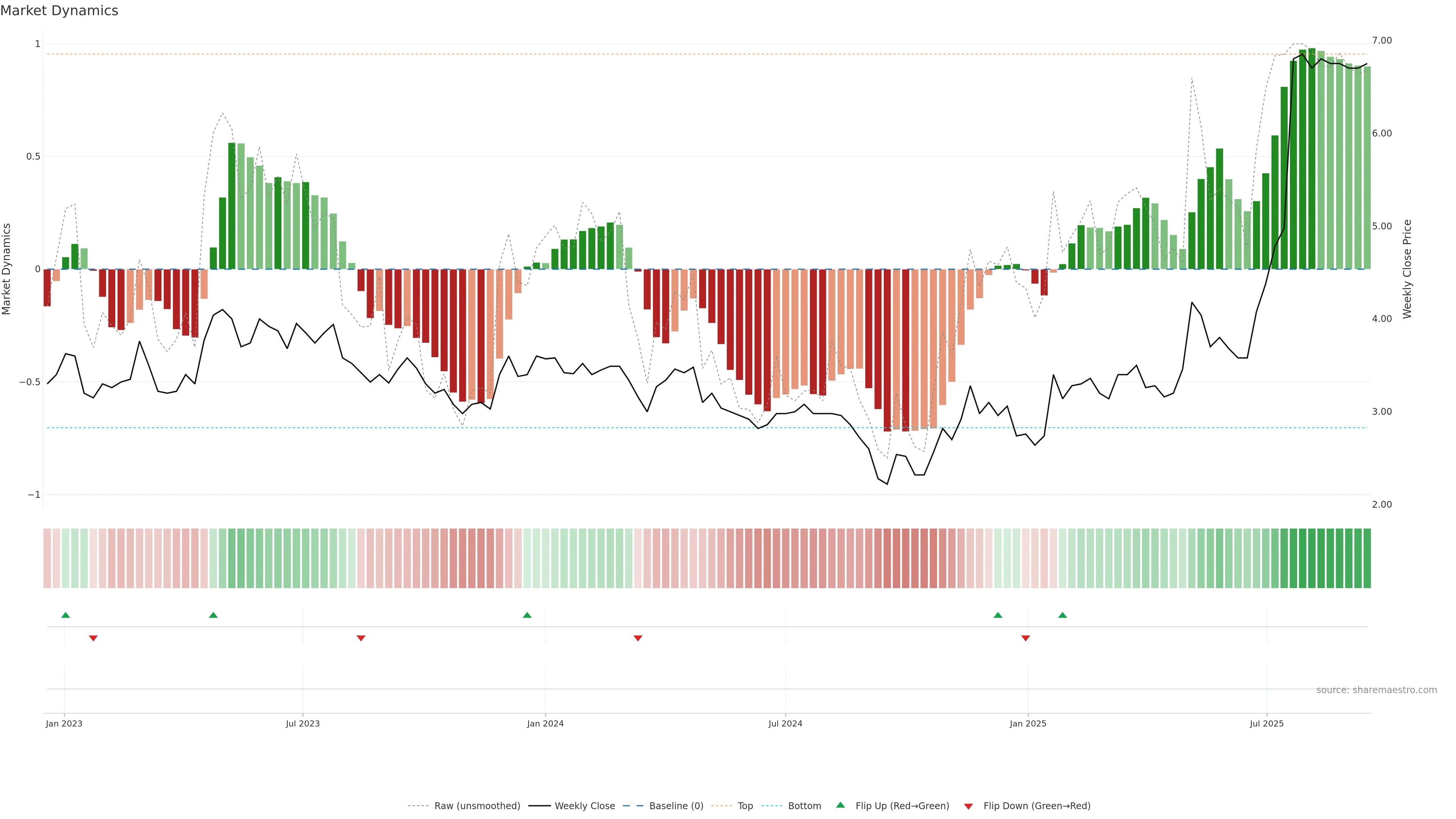The width and height of the screenshot is (1456, 819).
Task: Toggle the Weekly Close legend entry
Action: tap(584, 805)
